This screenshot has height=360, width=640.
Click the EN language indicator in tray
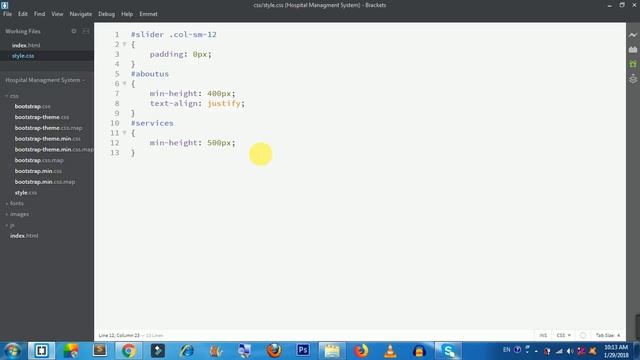[507, 350]
